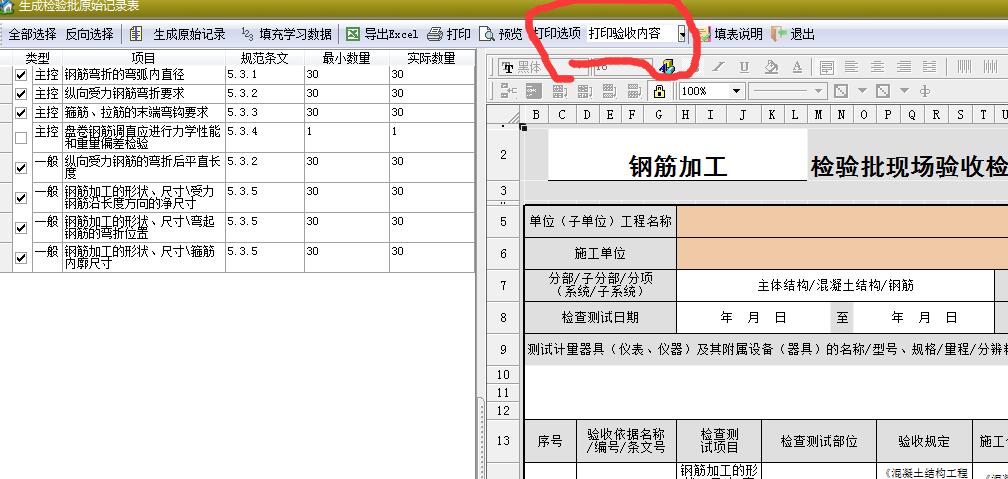Click the 全部选择 button

pyautogui.click(x=32, y=34)
